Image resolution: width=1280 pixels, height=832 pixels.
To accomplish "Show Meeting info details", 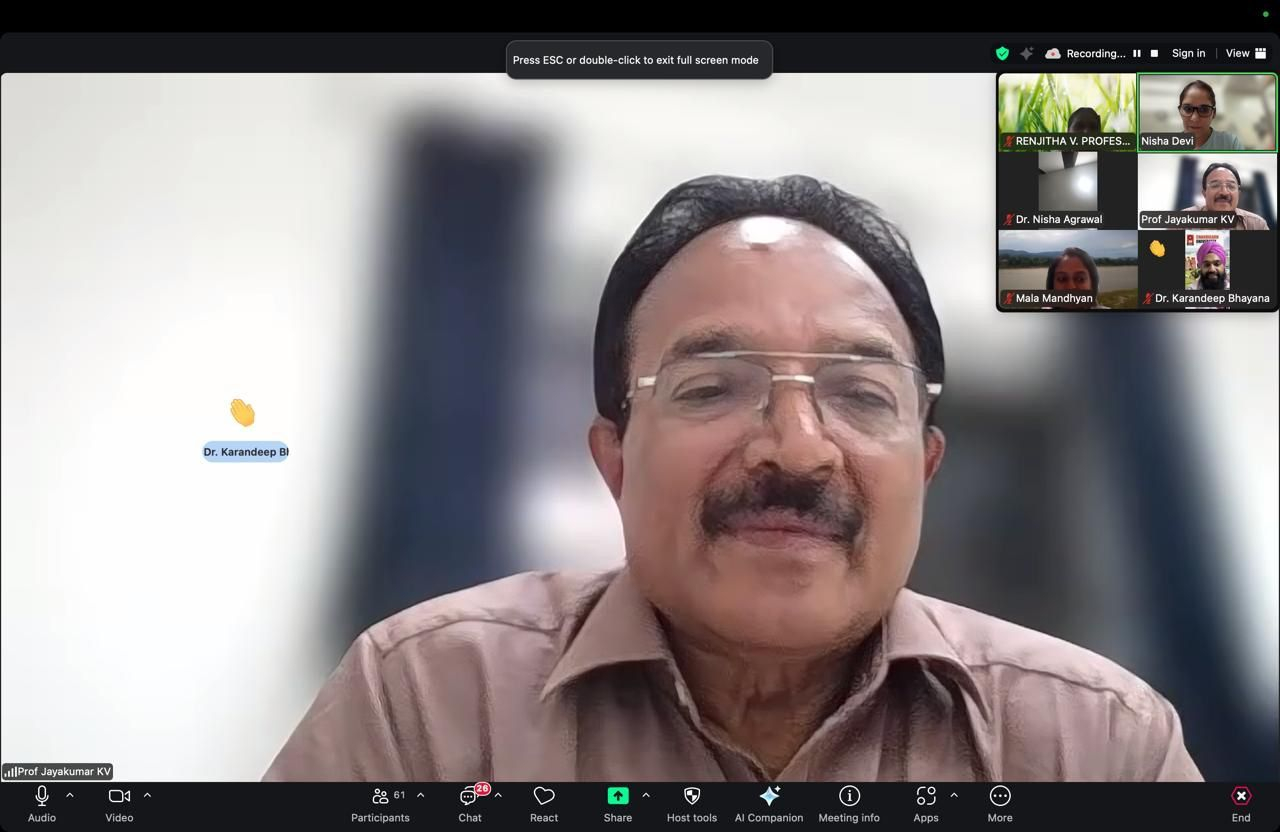I will (849, 803).
